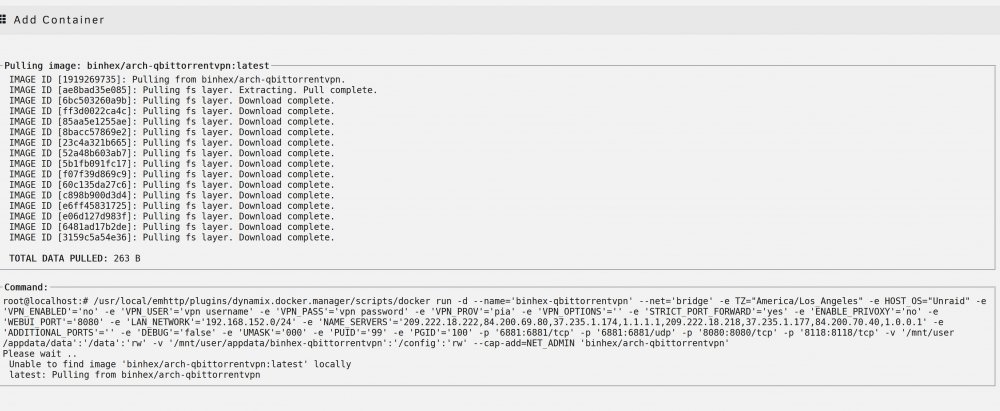Viewport: 1000px width, 411px height.
Task: Select the 'Pulling image: binhex/arch-qbittorrentvpn:latest' heading
Action: (136, 66)
